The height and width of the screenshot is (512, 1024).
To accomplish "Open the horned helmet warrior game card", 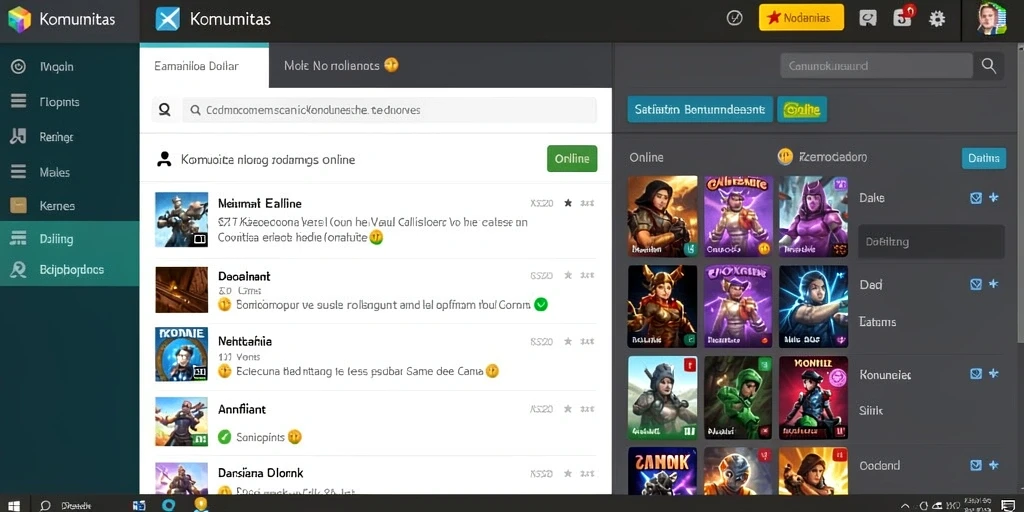I will coord(662,306).
